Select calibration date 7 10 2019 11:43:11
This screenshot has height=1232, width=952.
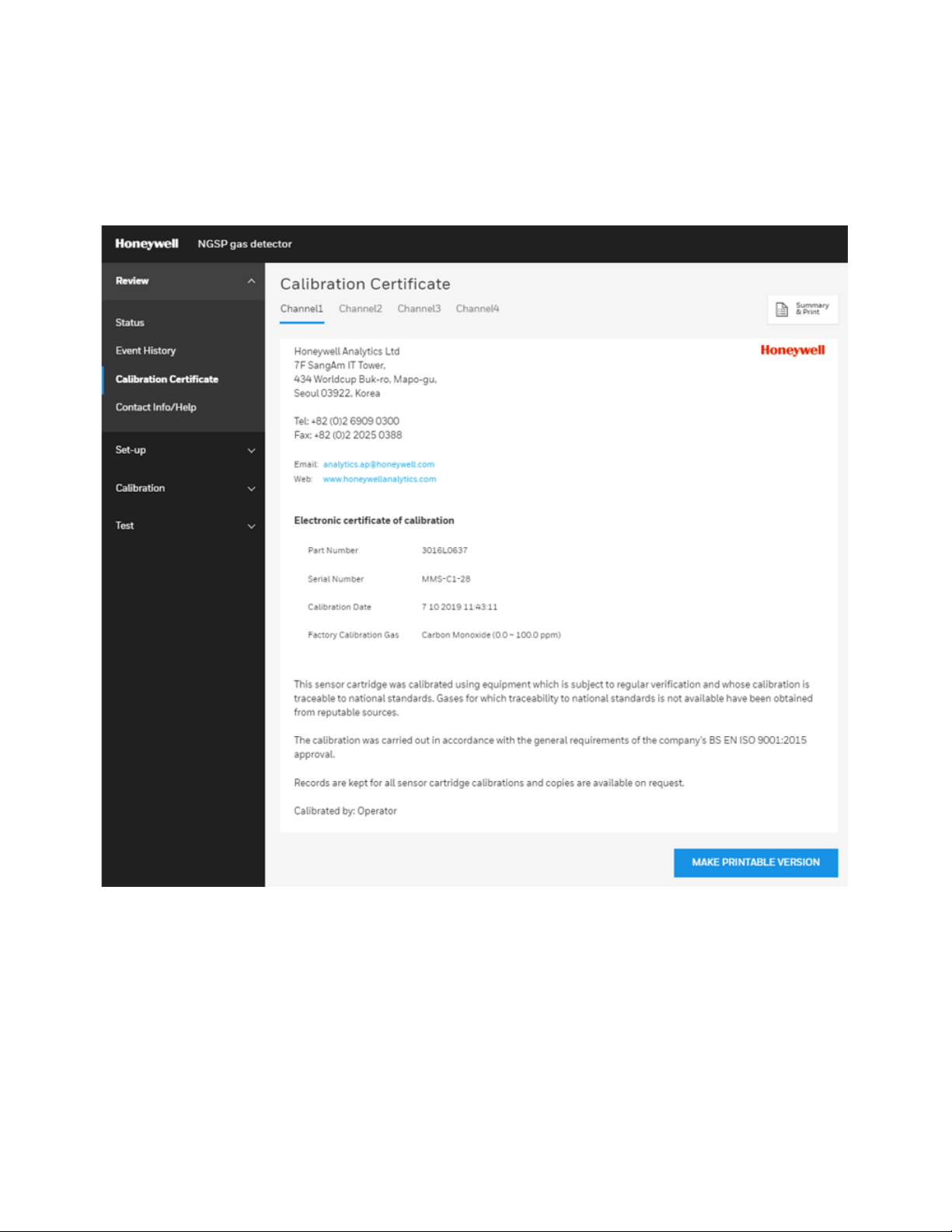459,607
